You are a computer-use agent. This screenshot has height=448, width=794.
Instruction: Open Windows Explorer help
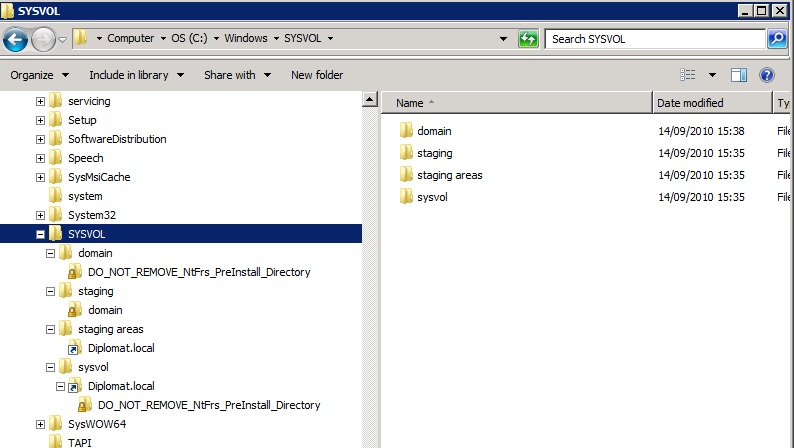click(767, 75)
